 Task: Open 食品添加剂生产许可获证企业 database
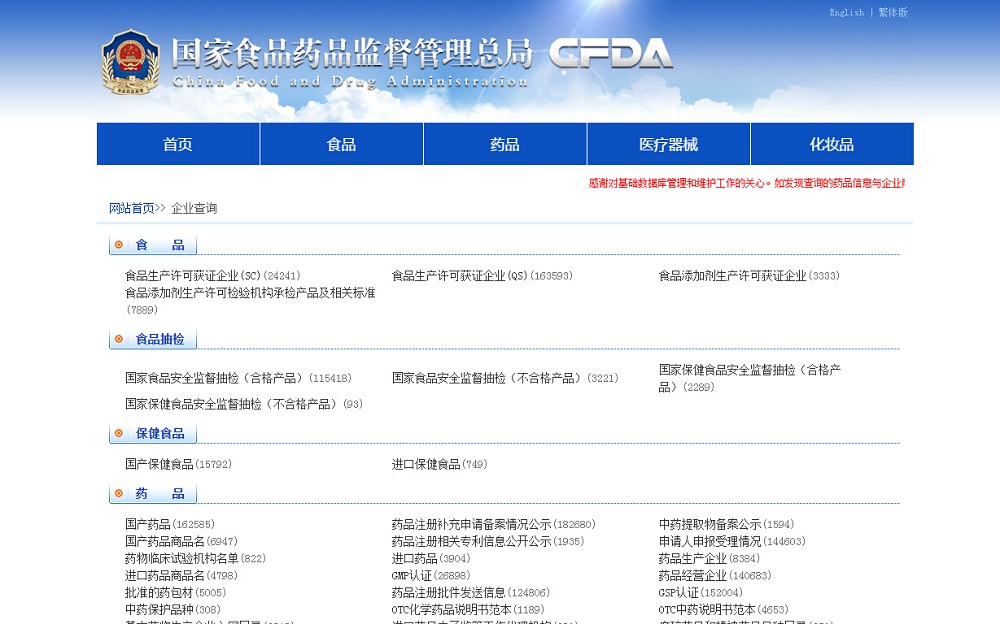749,276
